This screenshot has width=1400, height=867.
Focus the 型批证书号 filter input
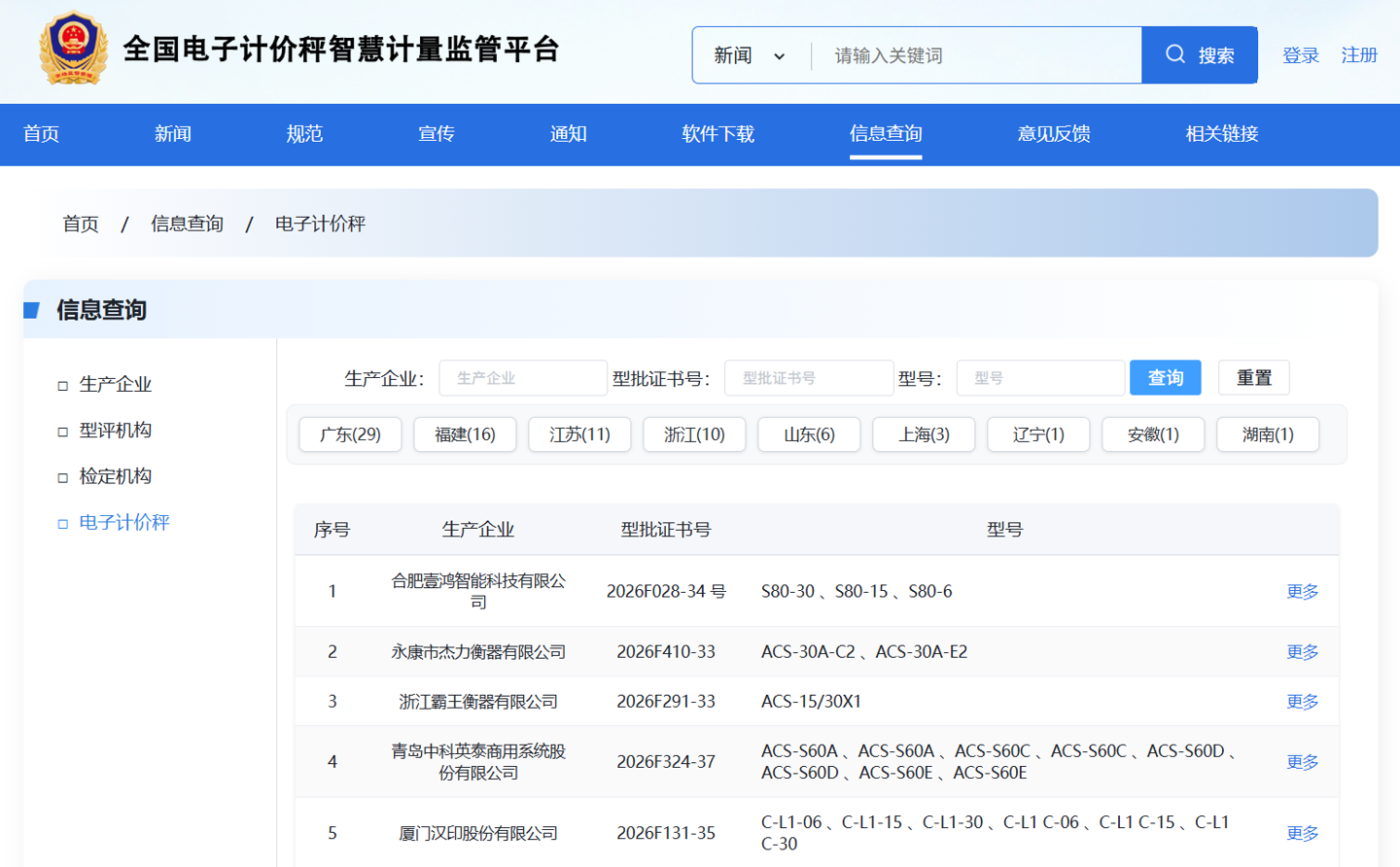pyautogui.click(x=809, y=378)
